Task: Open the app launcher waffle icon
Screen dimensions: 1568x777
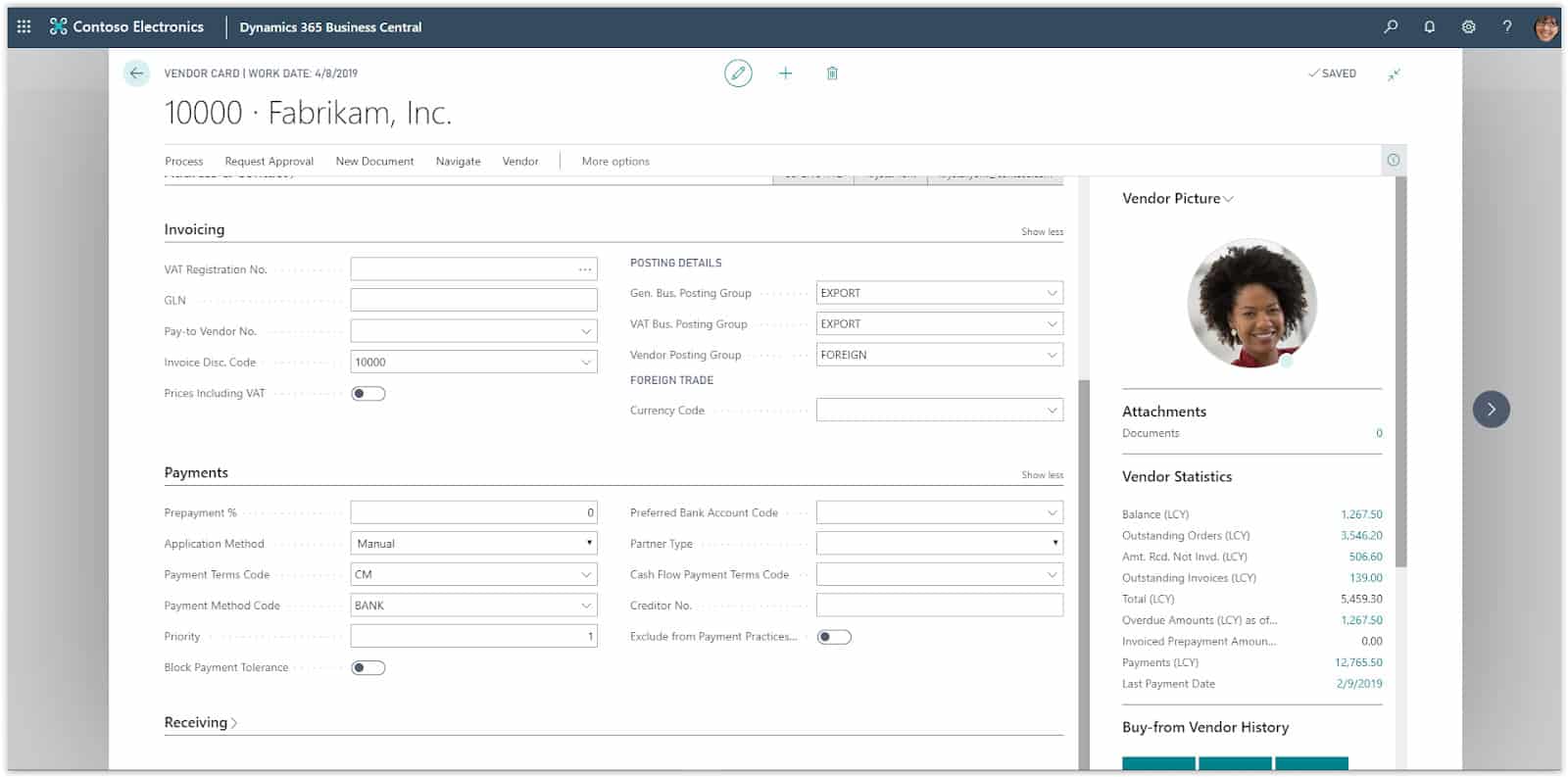Action: tap(24, 26)
